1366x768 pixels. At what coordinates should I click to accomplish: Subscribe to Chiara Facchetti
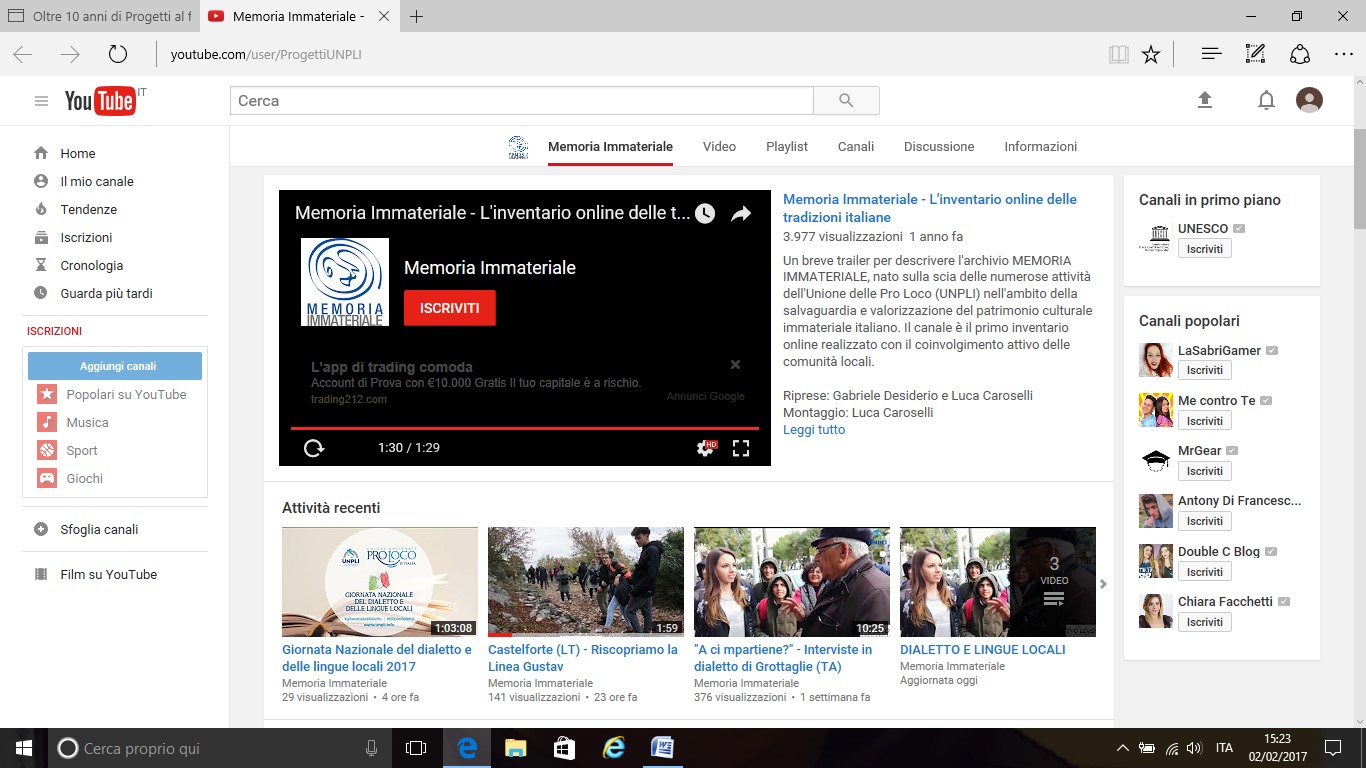tap(1205, 622)
